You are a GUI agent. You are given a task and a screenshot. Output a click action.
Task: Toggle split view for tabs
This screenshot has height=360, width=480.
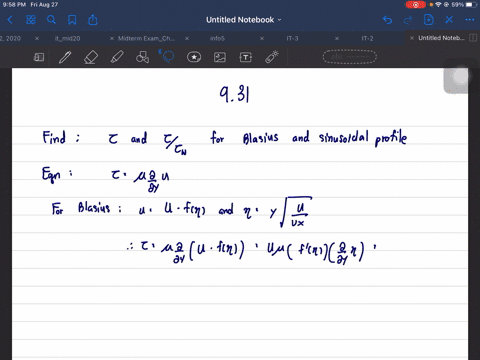(473, 38)
